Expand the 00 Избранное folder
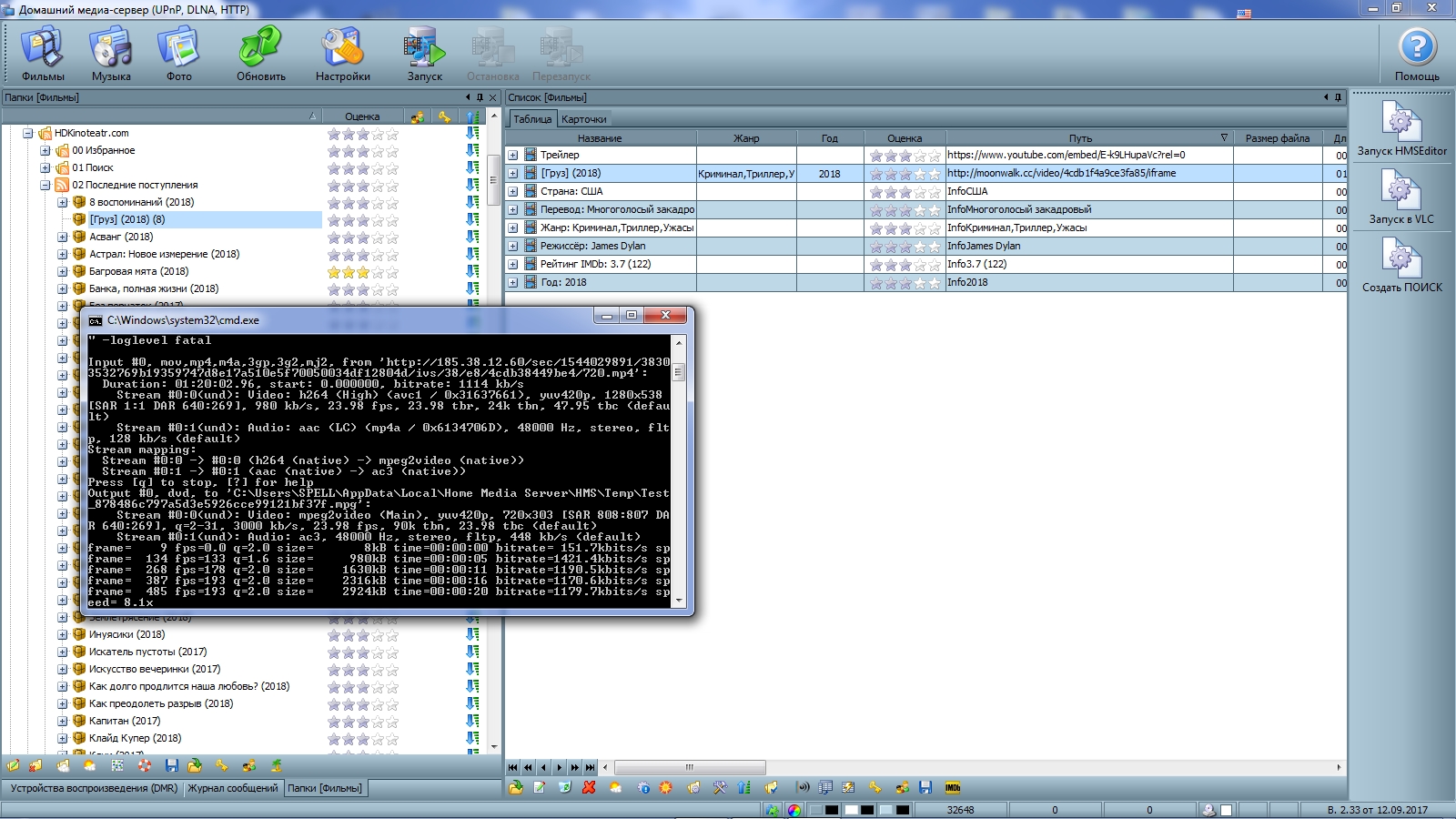1456x819 pixels. tap(45, 150)
